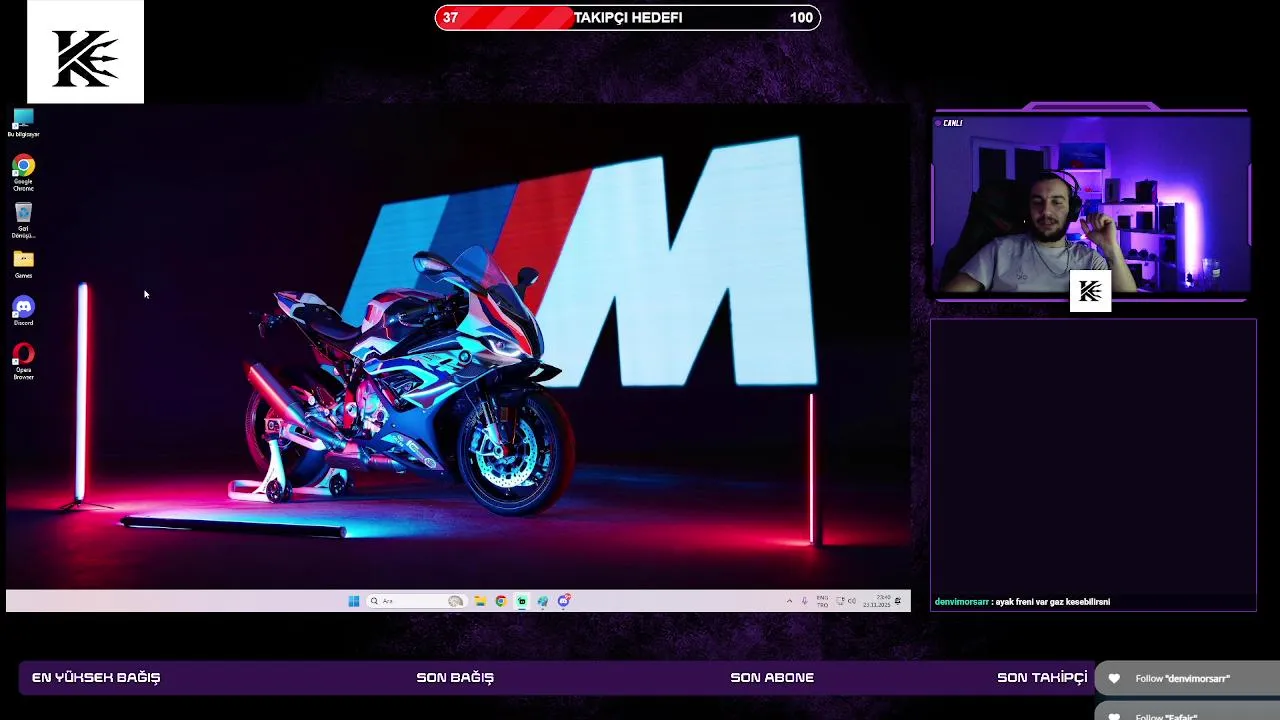This screenshot has width=1280, height=720.
Task: Select the Opera Browser desktop shortcut
Action: [x=23, y=362]
